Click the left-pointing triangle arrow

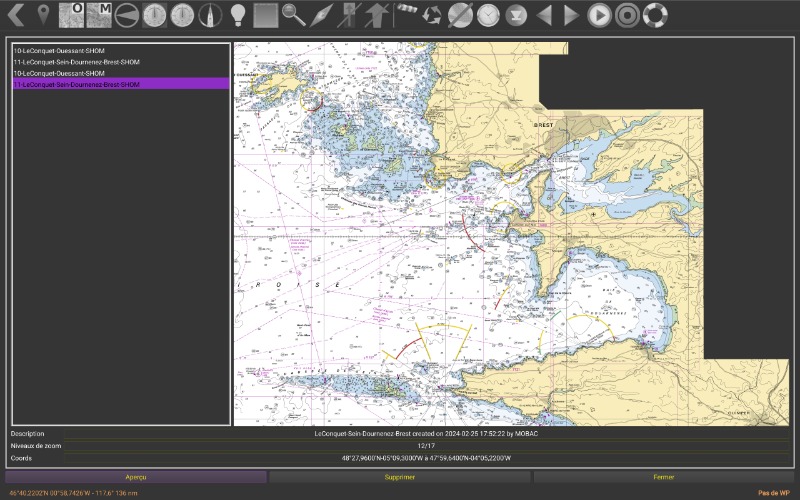pos(543,15)
